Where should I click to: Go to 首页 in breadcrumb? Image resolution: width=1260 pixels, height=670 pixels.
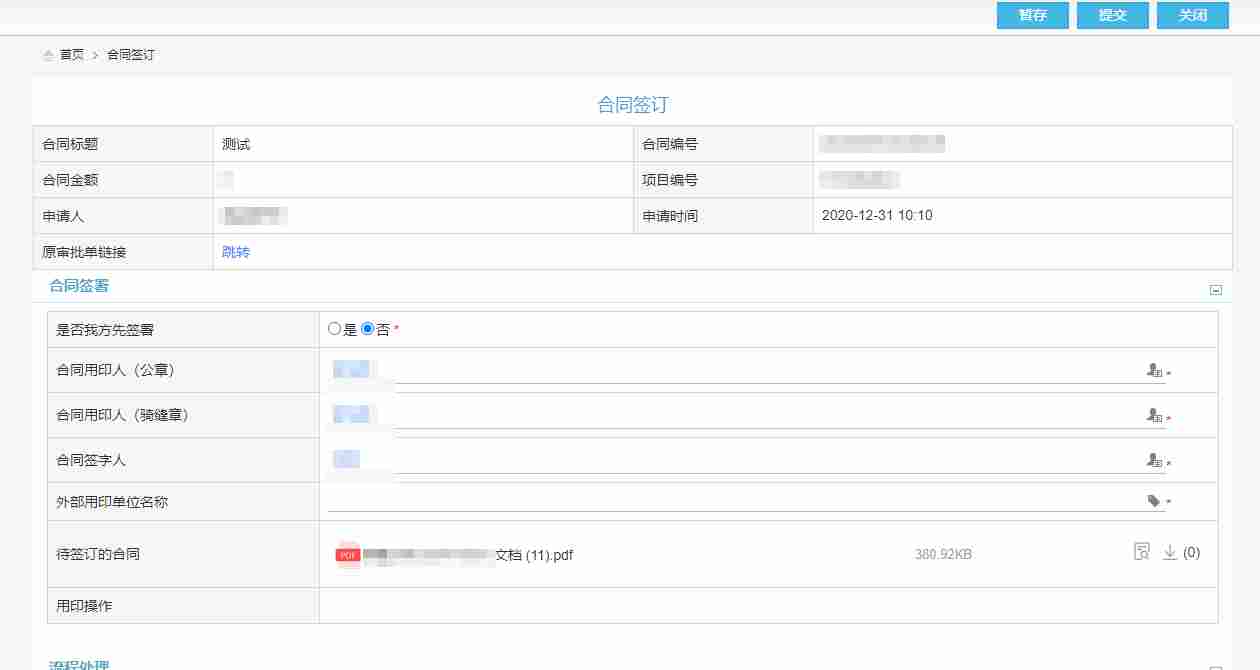[72, 55]
